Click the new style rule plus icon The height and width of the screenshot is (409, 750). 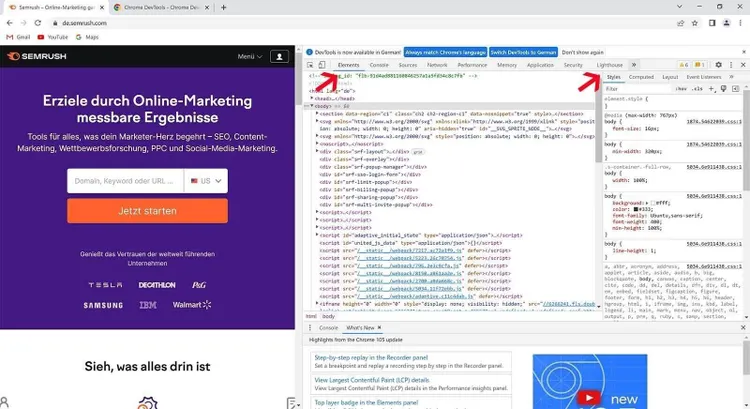[711, 88]
